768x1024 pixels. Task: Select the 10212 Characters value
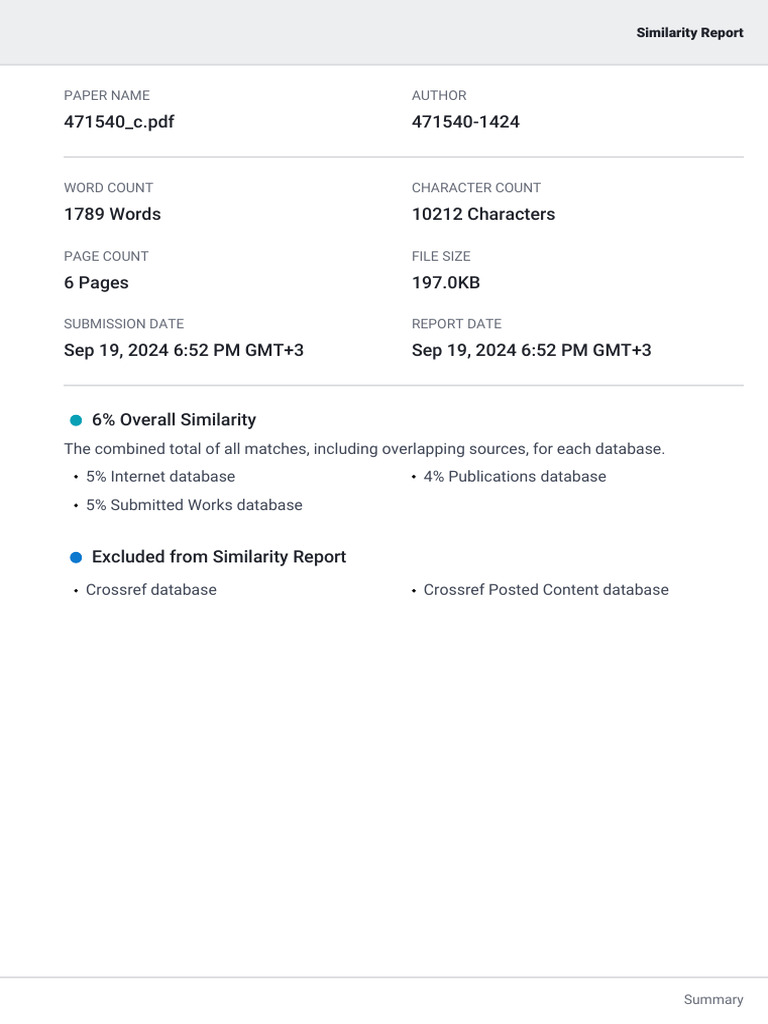pyautogui.click(x=483, y=214)
